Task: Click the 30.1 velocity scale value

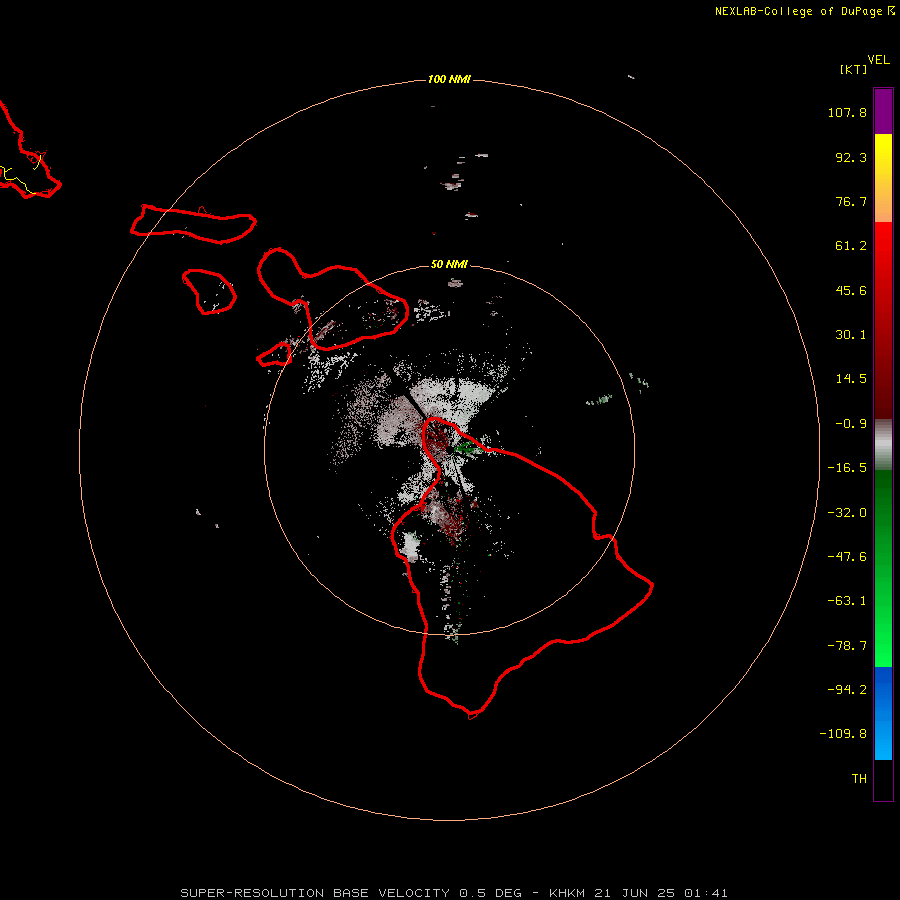Action: 851,335
